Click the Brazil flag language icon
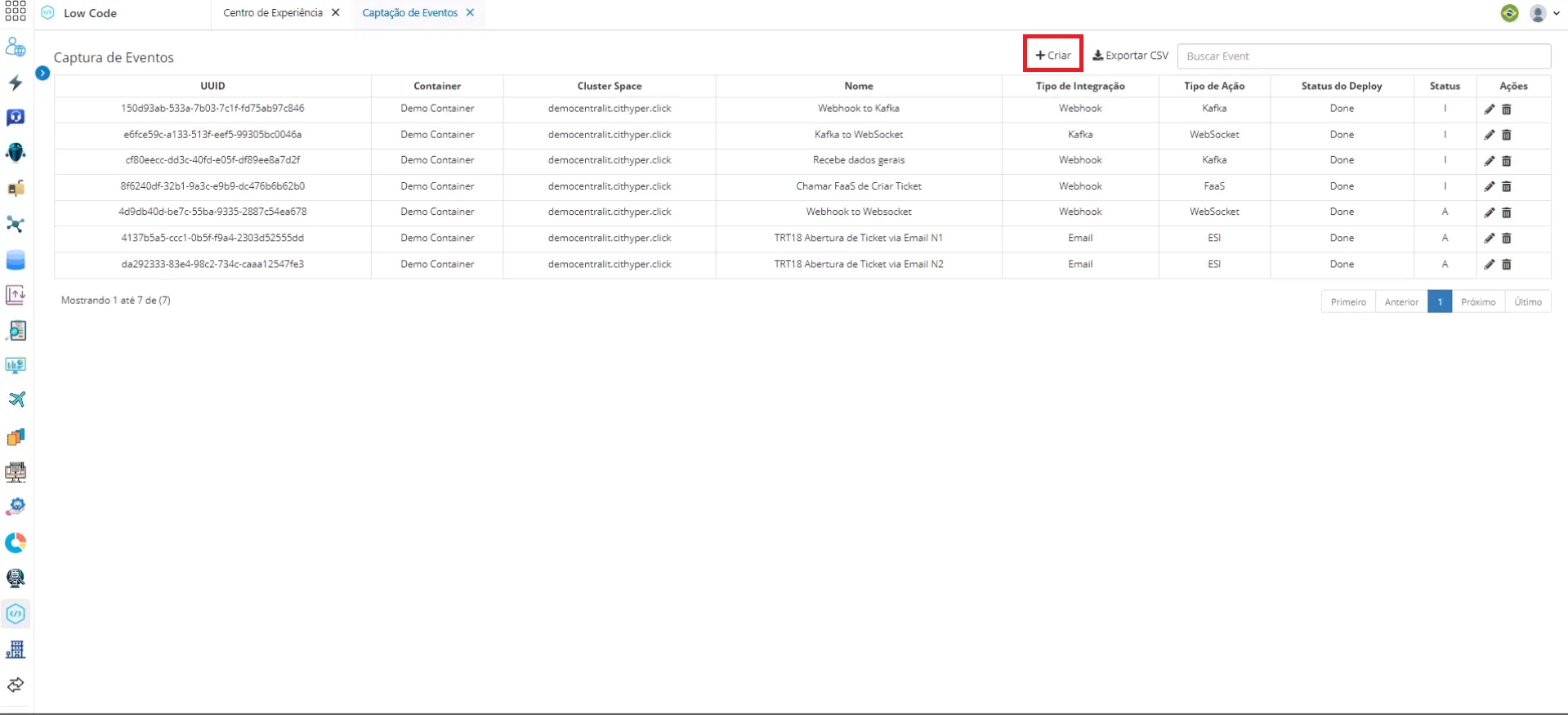 pos(1509,13)
